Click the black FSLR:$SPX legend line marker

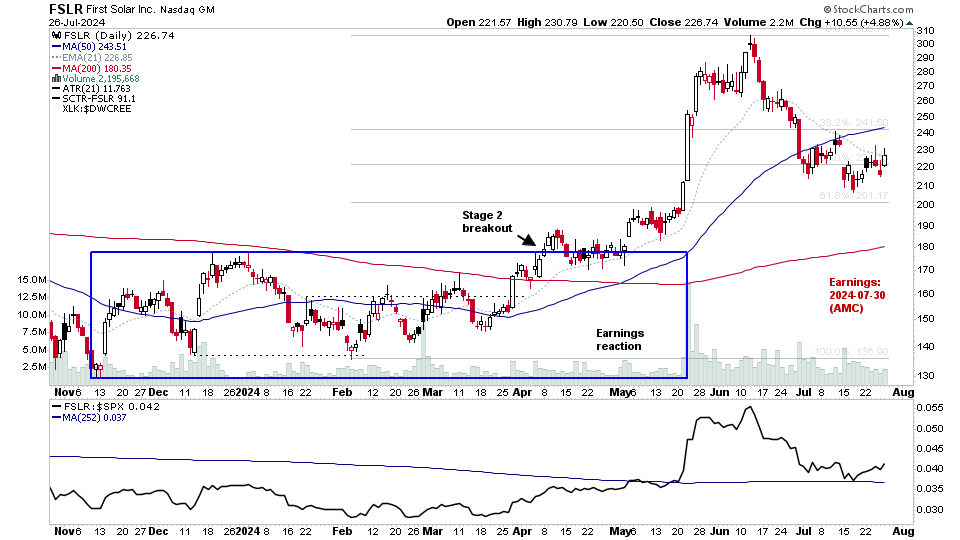click(x=56, y=407)
